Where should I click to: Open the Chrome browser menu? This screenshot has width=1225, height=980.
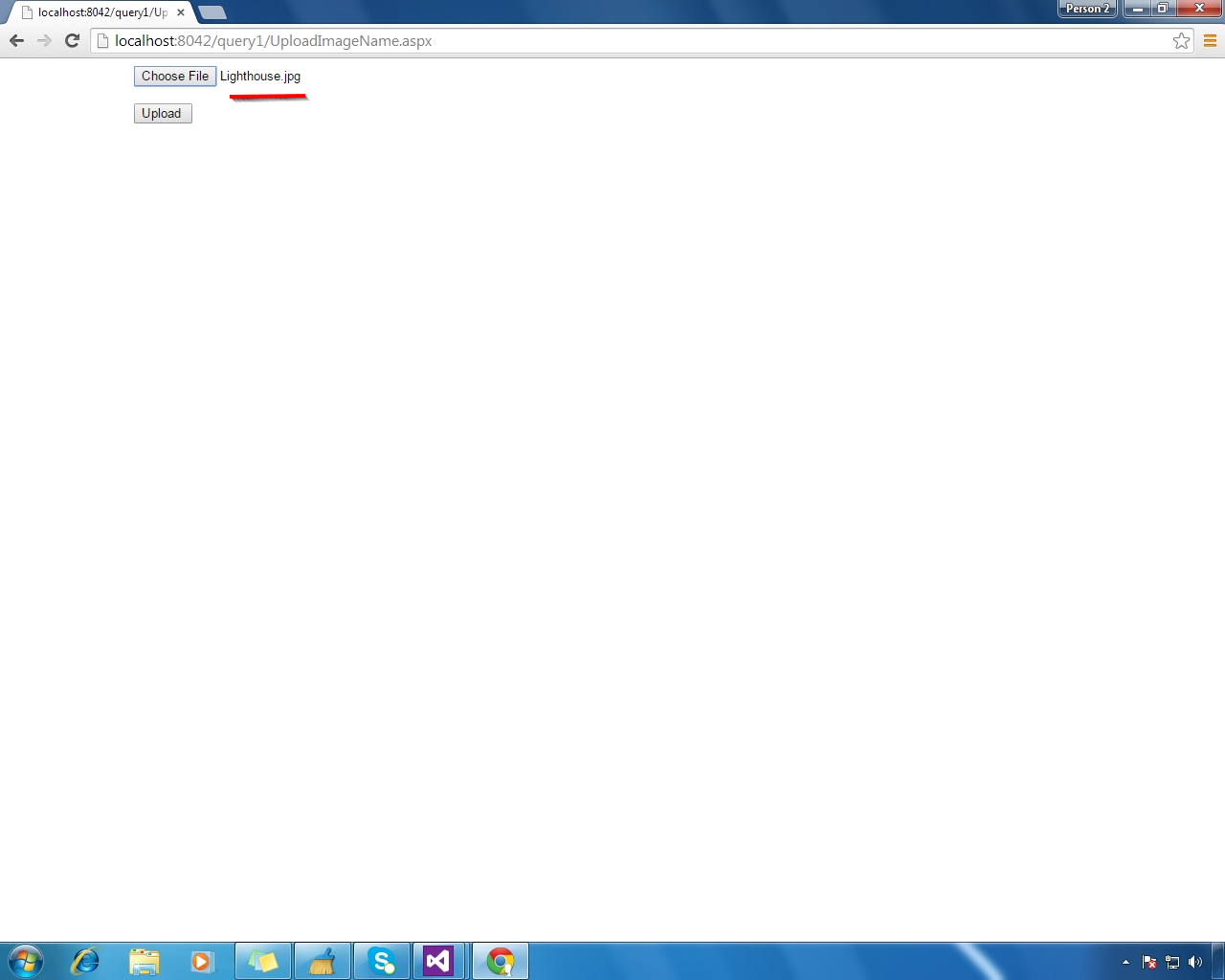[x=1210, y=40]
